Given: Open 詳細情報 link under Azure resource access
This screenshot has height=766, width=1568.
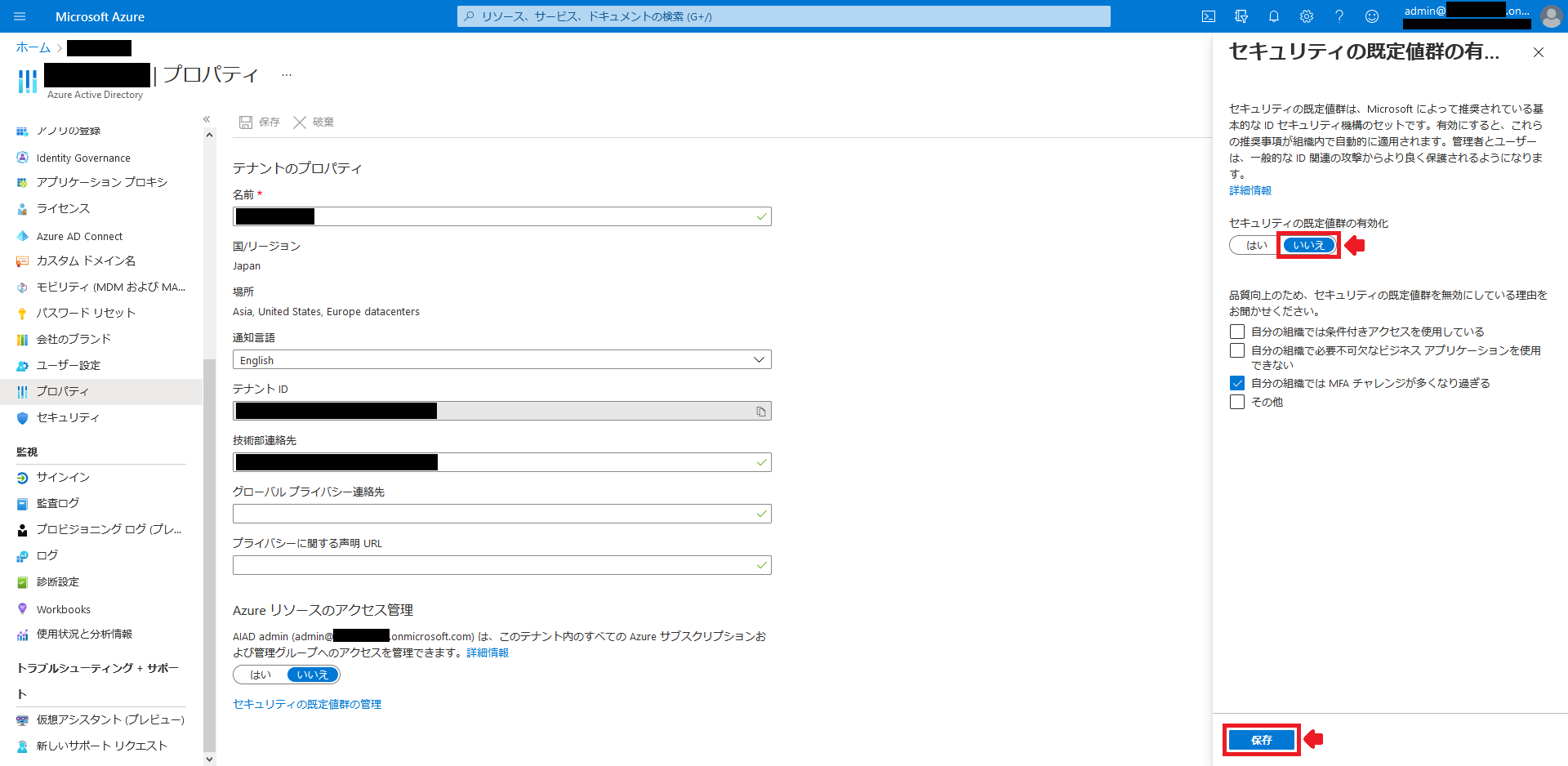Looking at the screenshot, I should coord(488,652).
